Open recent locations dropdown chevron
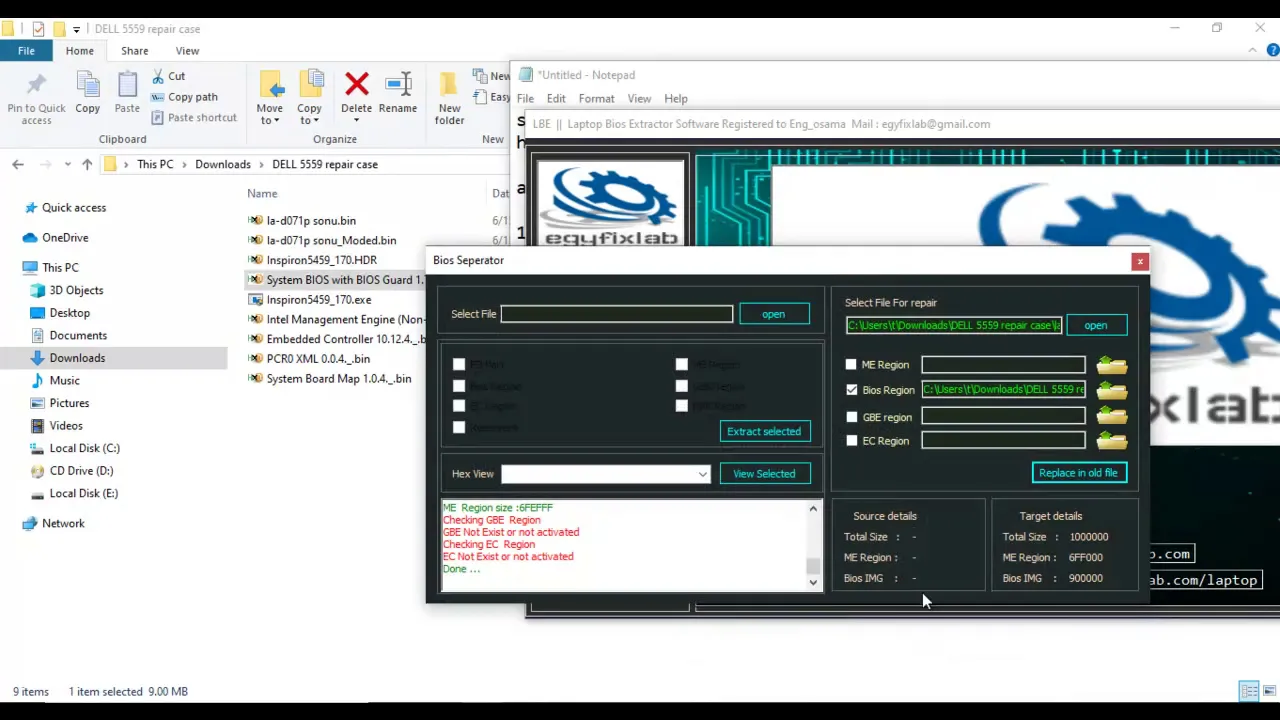The image size is (1280, 720). pos(67,164)
